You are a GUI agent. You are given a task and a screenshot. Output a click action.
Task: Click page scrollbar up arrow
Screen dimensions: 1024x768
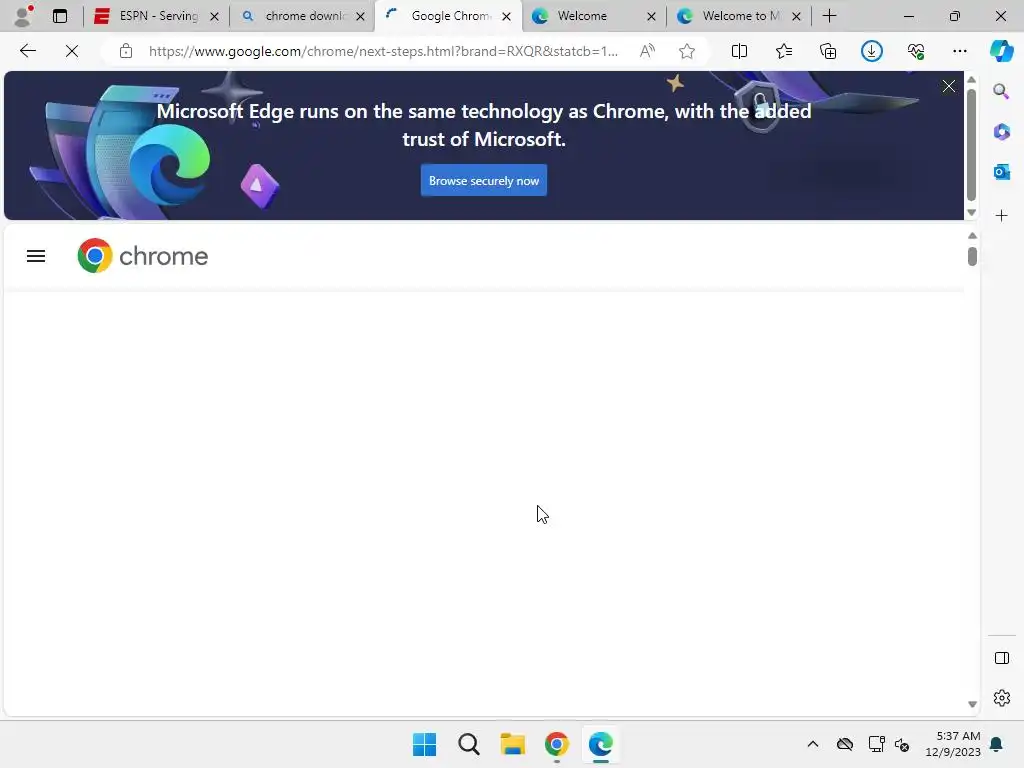click(x=972, y=236)
